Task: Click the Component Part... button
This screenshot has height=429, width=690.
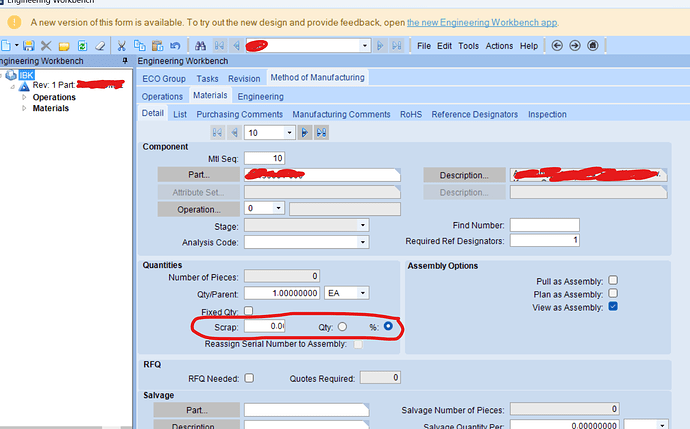Action: click(x=199, y=175)
